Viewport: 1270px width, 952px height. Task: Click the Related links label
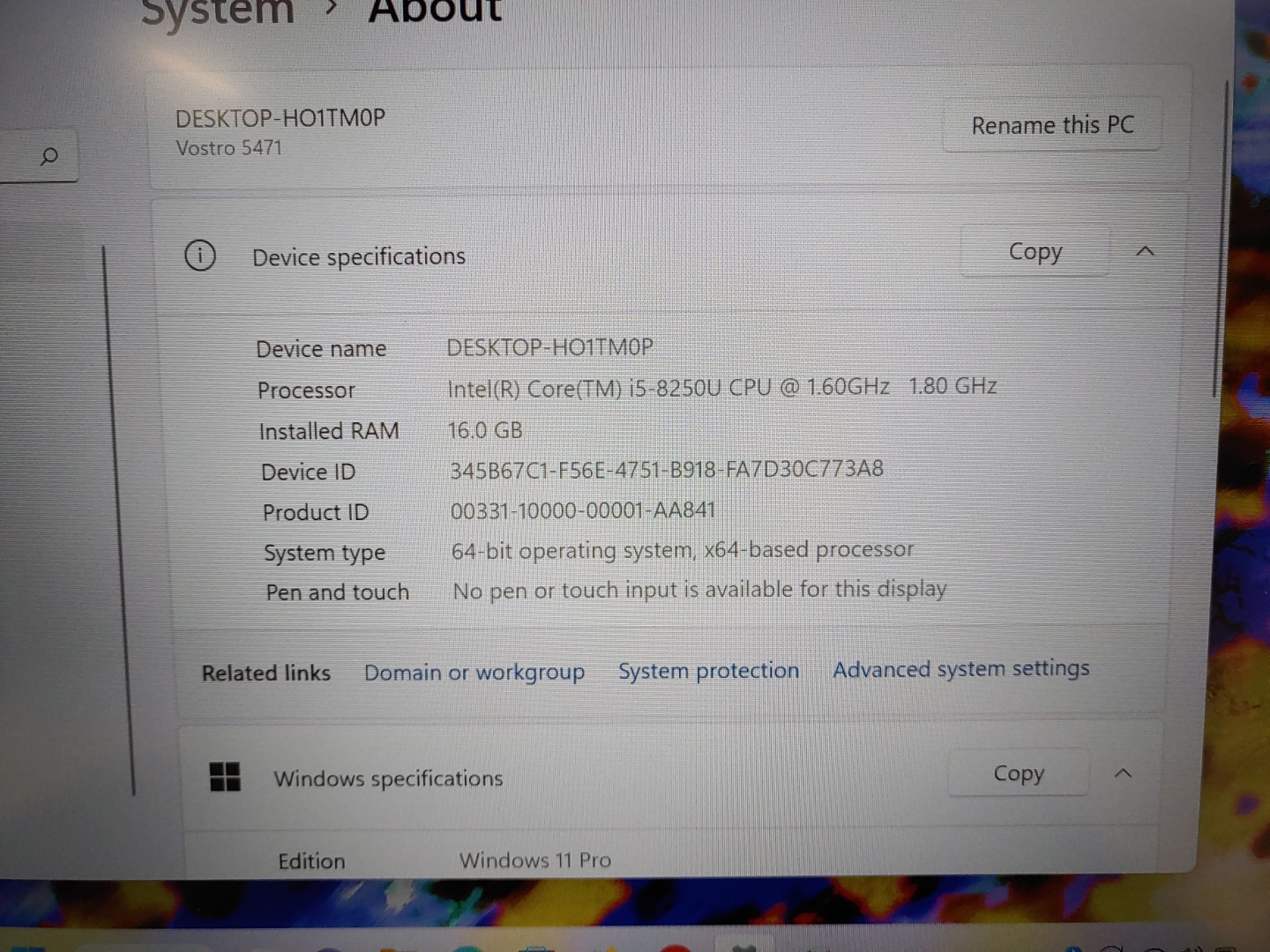click(x=266, y=673)
